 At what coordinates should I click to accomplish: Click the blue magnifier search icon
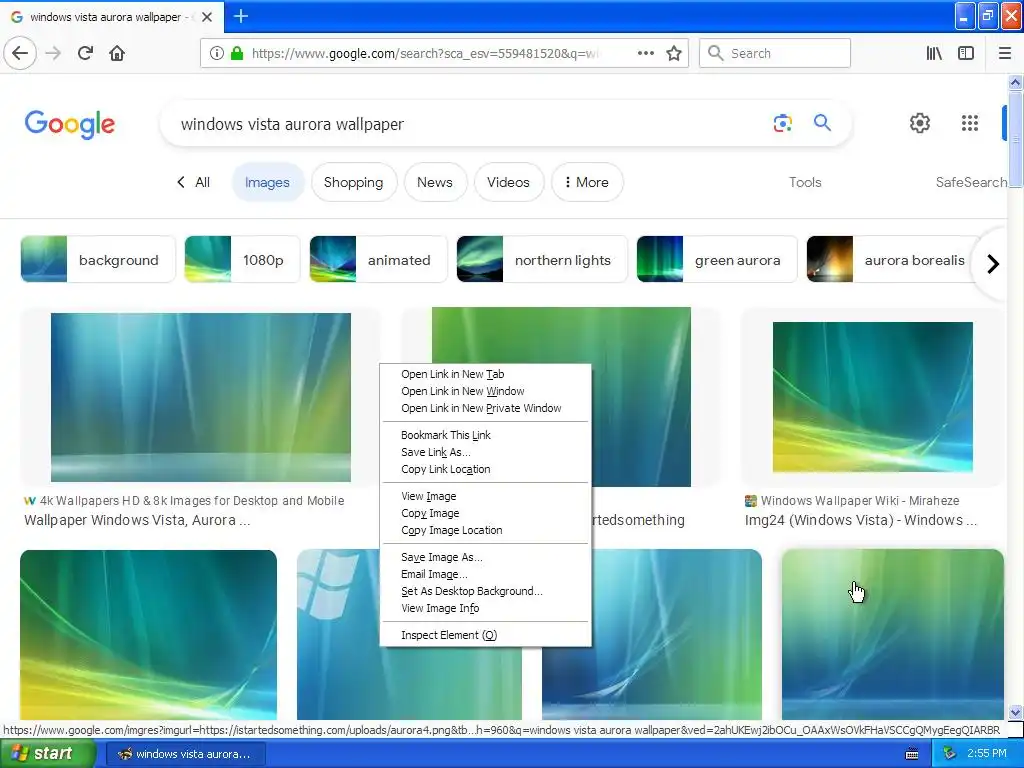[x=822, y=122]
